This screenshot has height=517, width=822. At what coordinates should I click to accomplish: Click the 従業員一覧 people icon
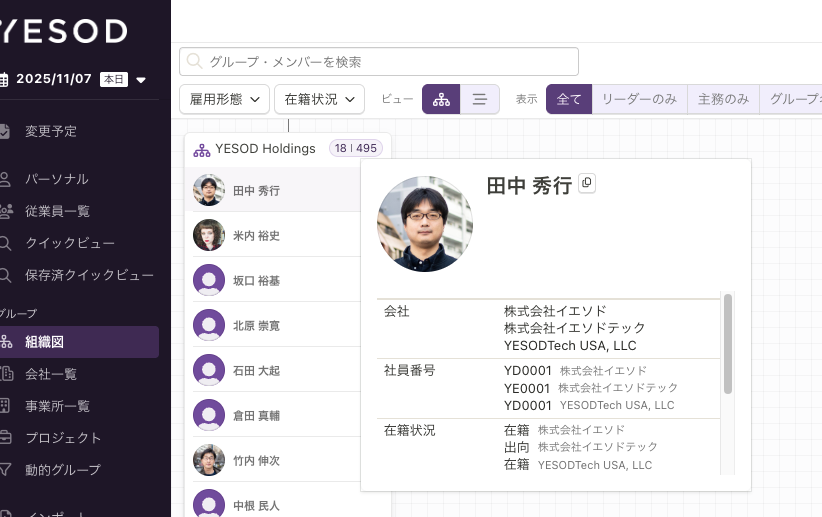pyautogui.click(x=6, y=211)
